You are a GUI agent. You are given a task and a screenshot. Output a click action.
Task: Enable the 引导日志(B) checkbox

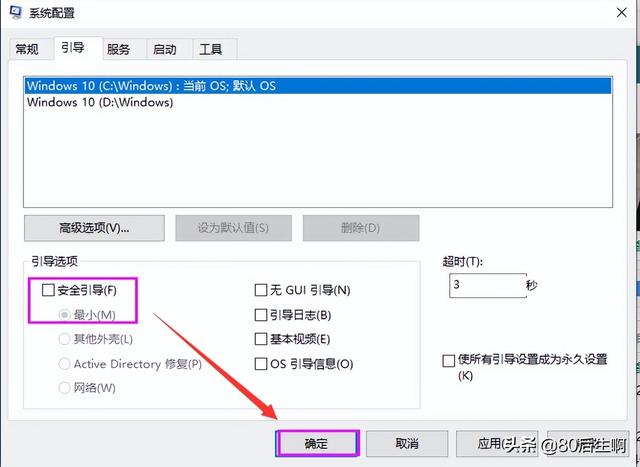(x=261, y=315)
